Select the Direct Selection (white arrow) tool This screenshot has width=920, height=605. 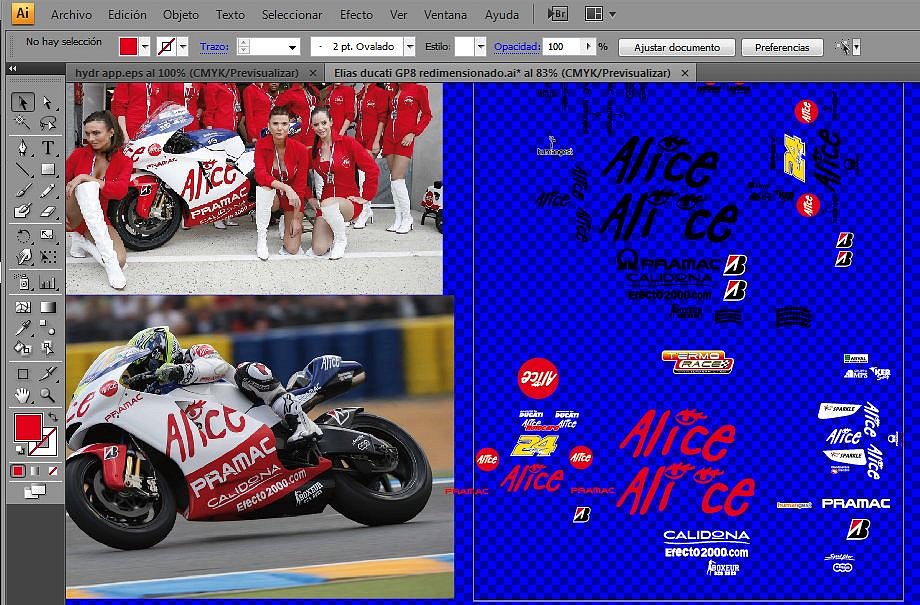(48, 102)
